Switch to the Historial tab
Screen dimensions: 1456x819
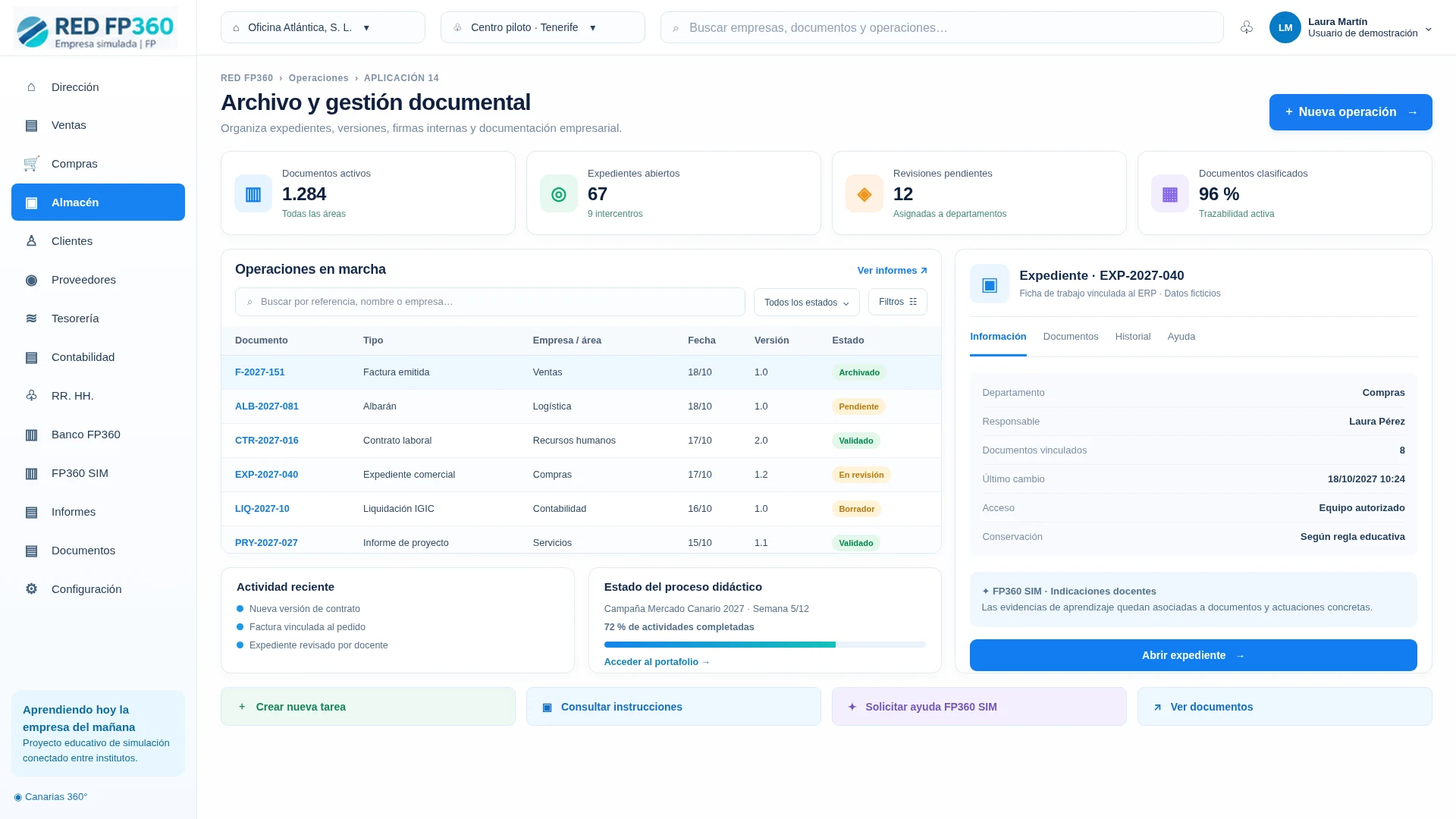pyautogui.click(x=1133, y=337)
